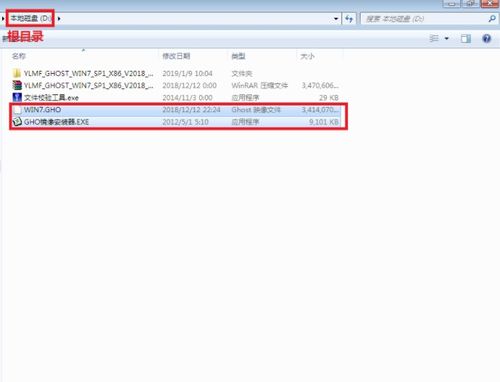Select the WIN7.GHO file icon
This screenshot has width=500, height=382.
coord(18,110)
